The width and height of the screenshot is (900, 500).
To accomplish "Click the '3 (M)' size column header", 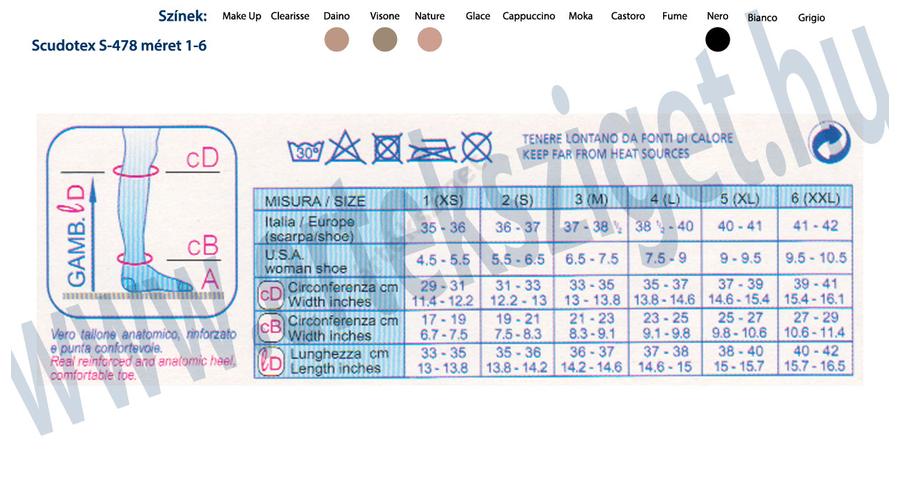I will (x=591, y=199).
